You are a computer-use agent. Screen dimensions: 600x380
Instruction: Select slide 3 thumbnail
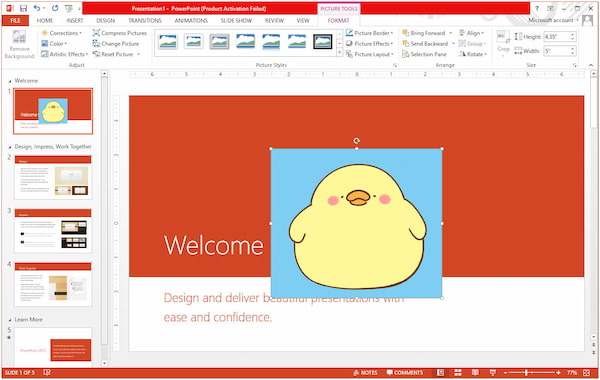[53, 231]
